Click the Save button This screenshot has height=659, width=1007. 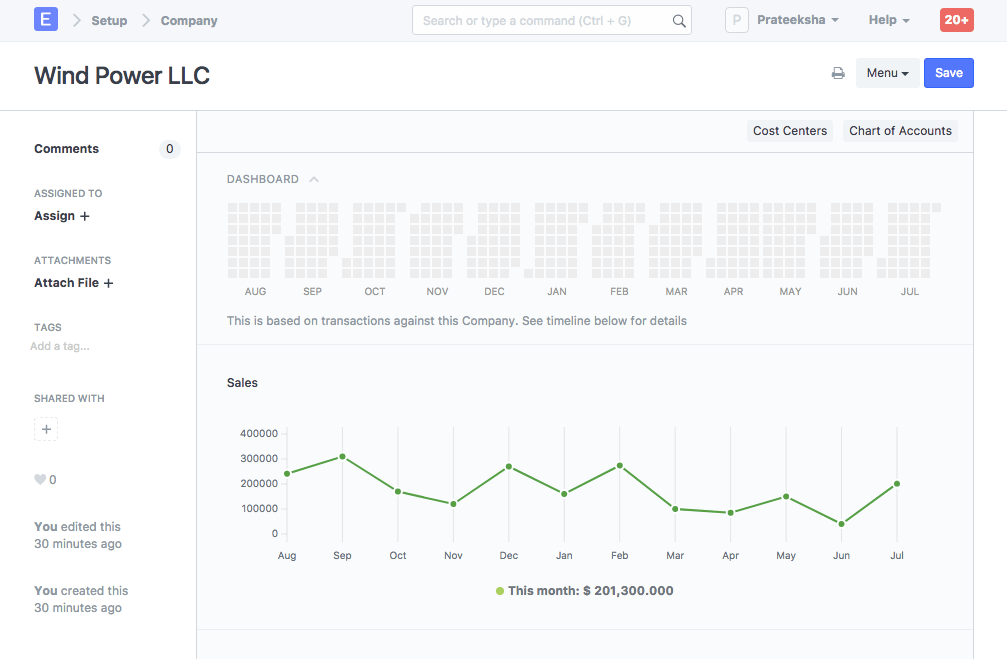pos(948,72)
